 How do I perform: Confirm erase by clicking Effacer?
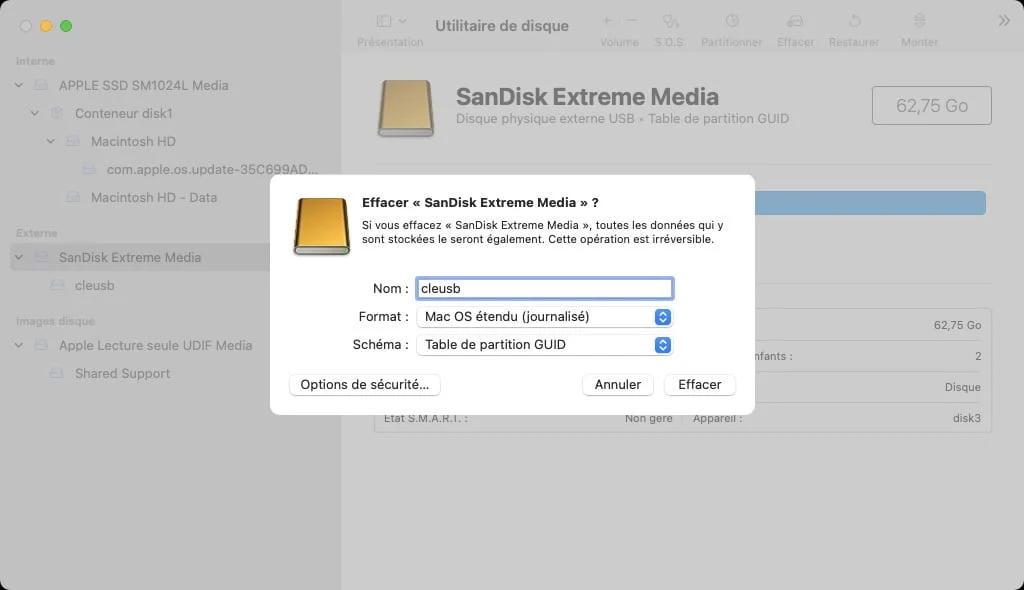pos(699,384)
